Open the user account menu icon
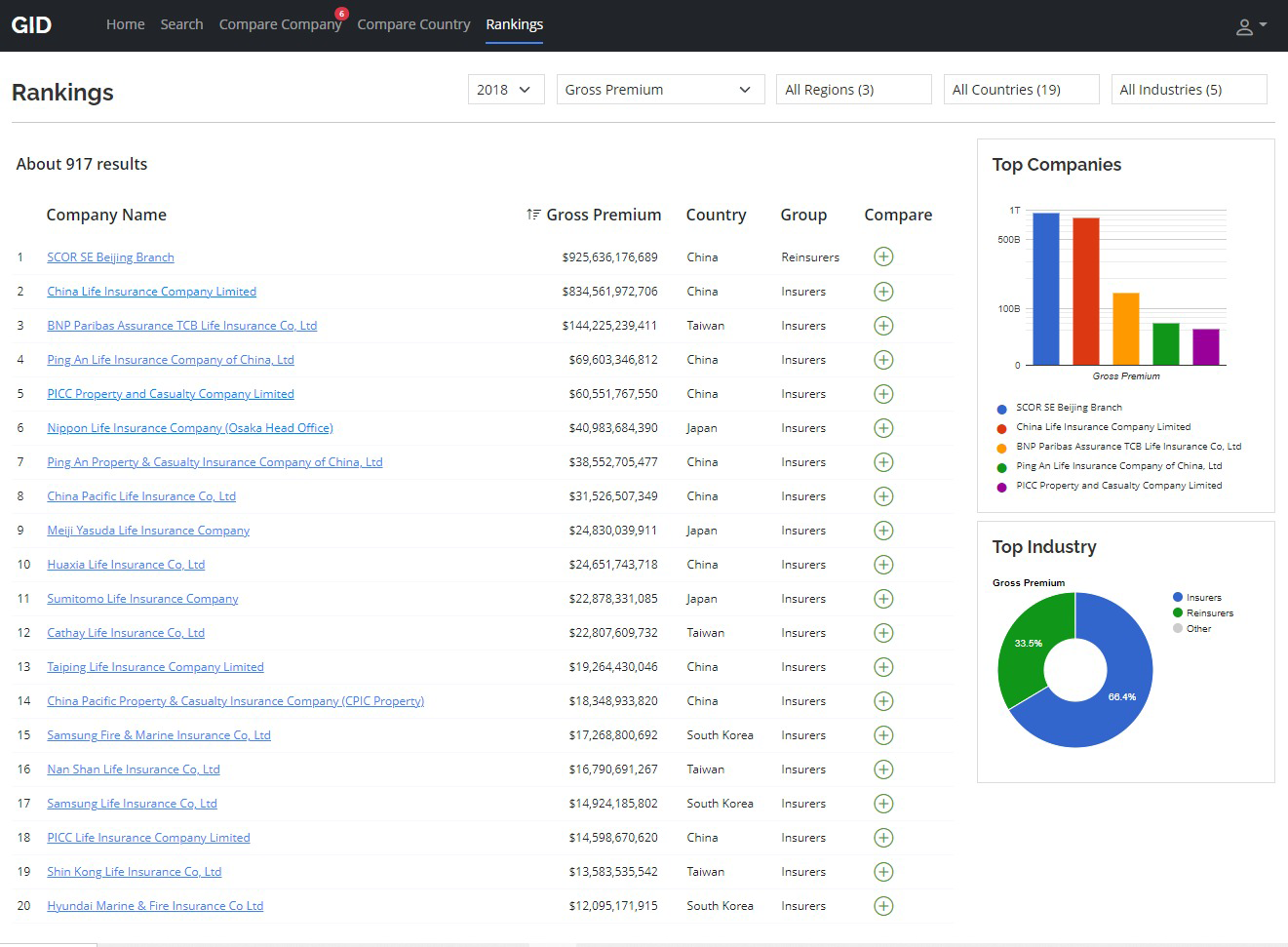The width and height of the screenshot is (1288, 947). 1251,26
